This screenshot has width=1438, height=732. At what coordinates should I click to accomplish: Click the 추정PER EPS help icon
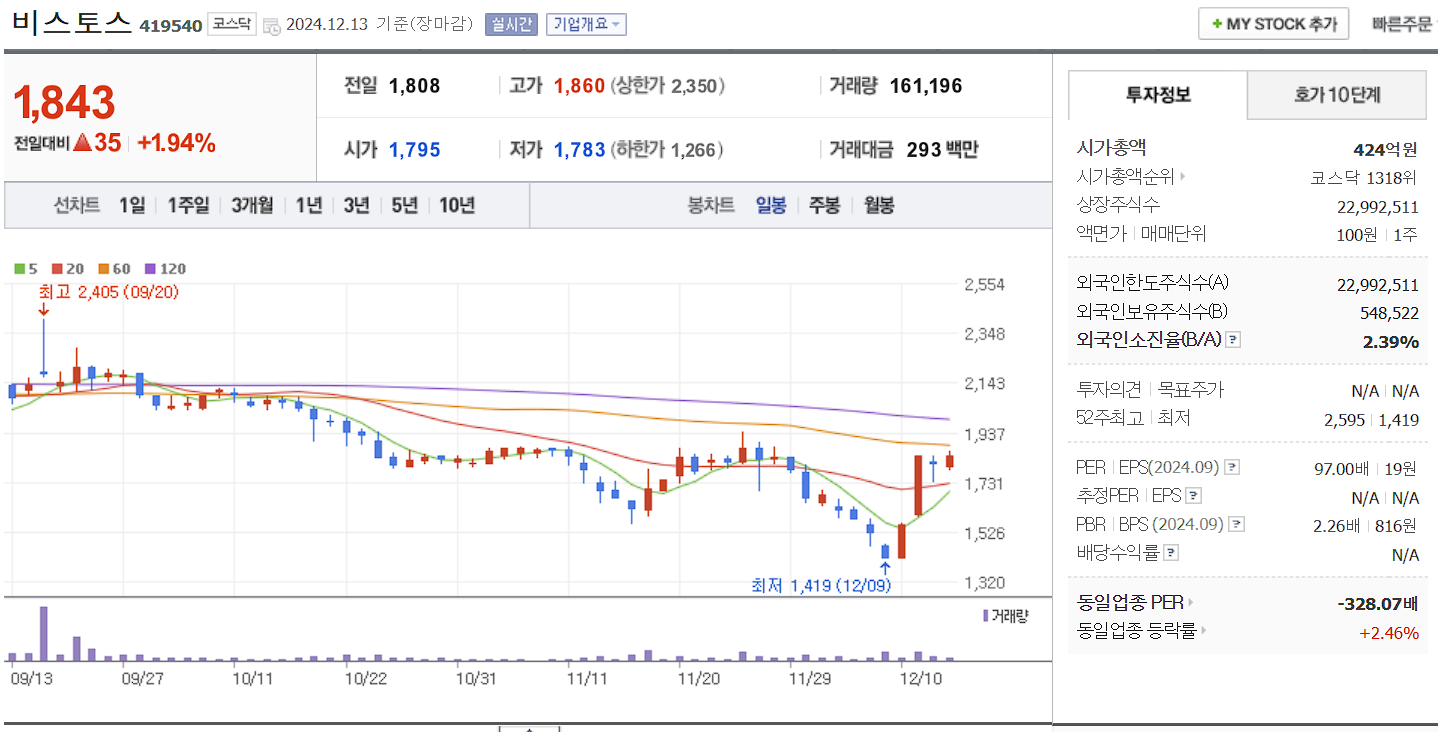(1194, 497)
